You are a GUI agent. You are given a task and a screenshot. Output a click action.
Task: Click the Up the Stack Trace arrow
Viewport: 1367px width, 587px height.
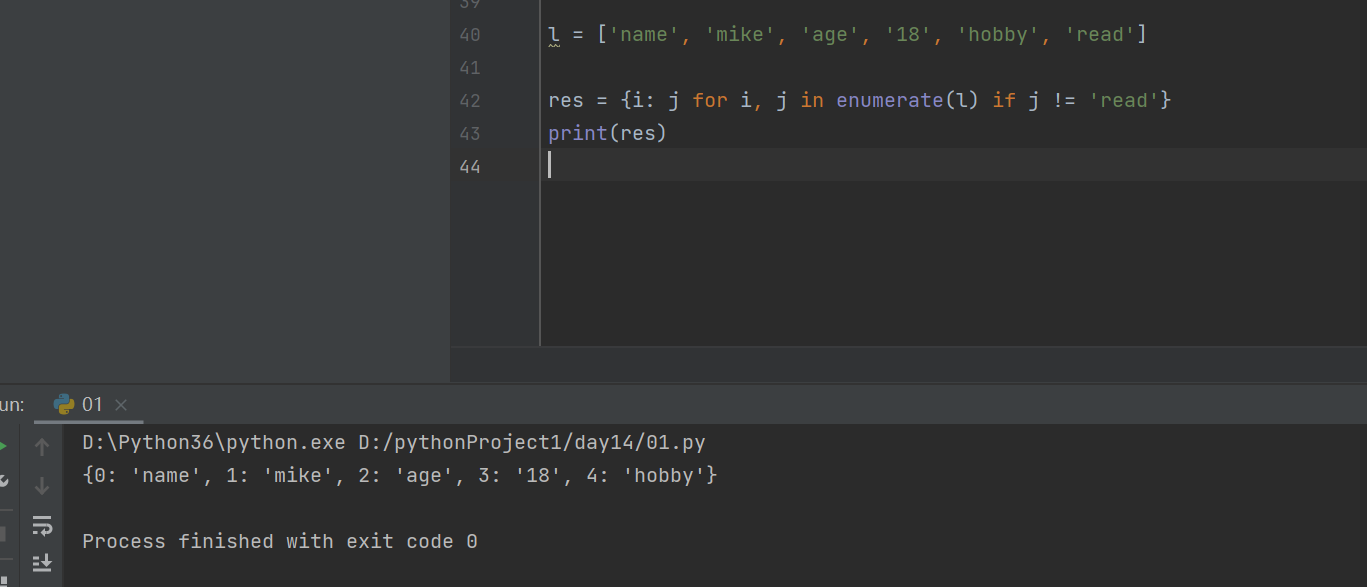tap(42, 447)
